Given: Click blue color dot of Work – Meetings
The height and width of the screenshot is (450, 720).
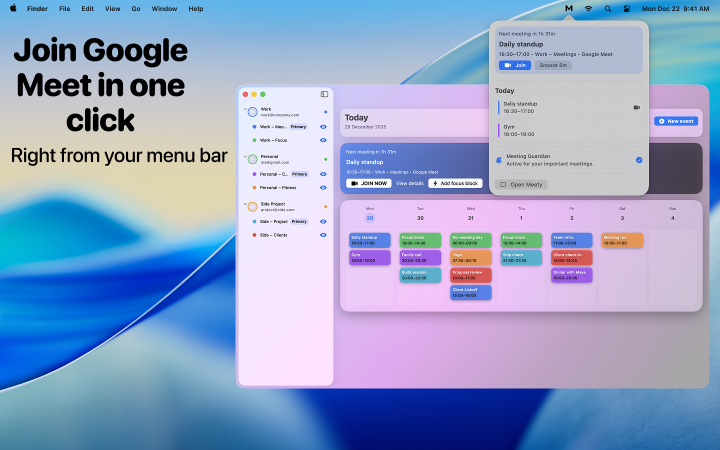Looking at the screenshot, I should (254, 127).
